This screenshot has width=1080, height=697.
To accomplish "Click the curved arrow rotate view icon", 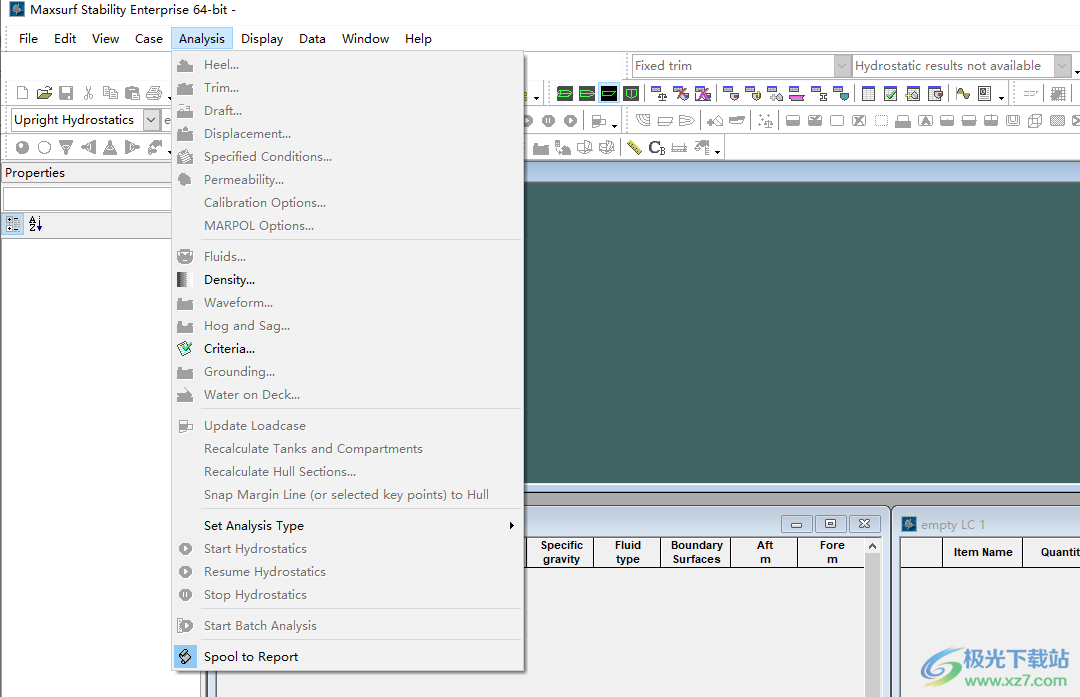I will (x=155, y=147).
